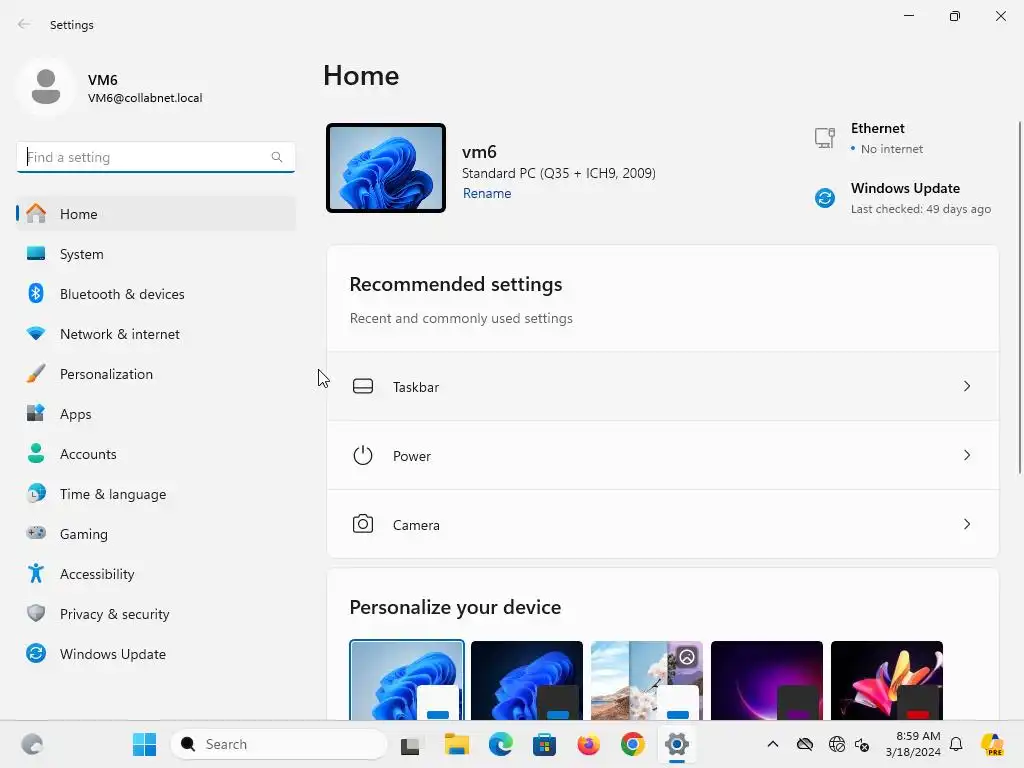Screen dimensions: 1024x768
Task: Click the Camera row icon
Action: pos(363,524)
